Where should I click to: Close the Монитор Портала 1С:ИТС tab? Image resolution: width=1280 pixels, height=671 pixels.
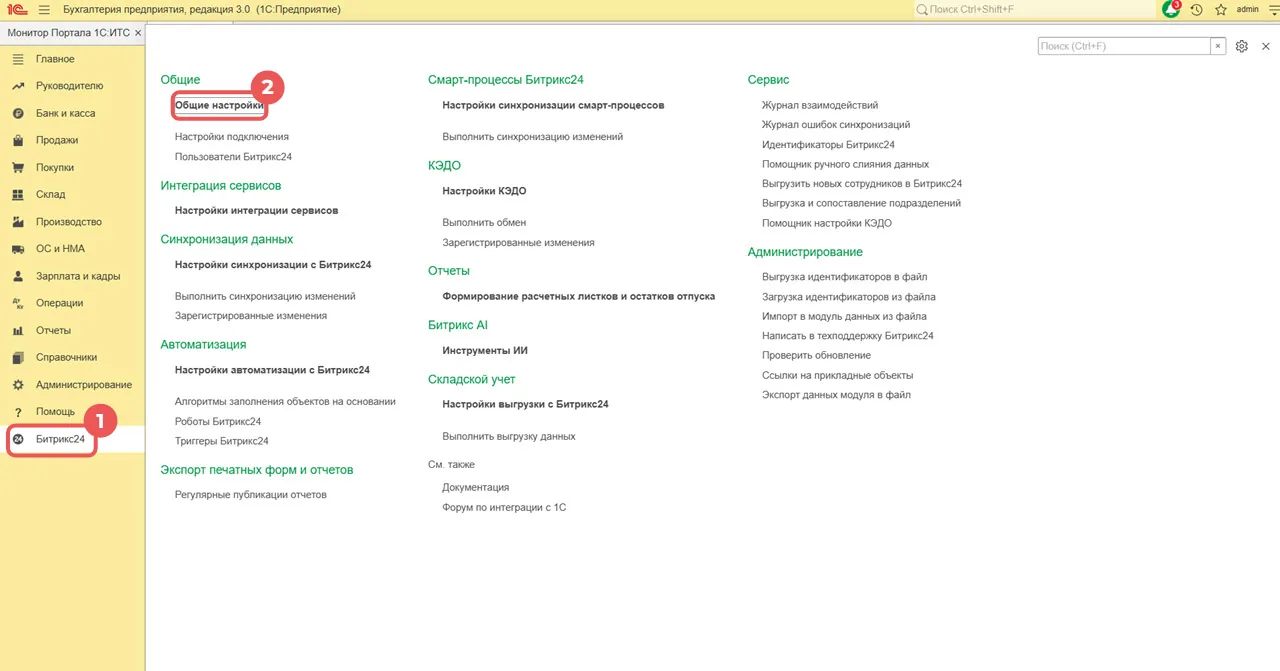tap(138, 33)
